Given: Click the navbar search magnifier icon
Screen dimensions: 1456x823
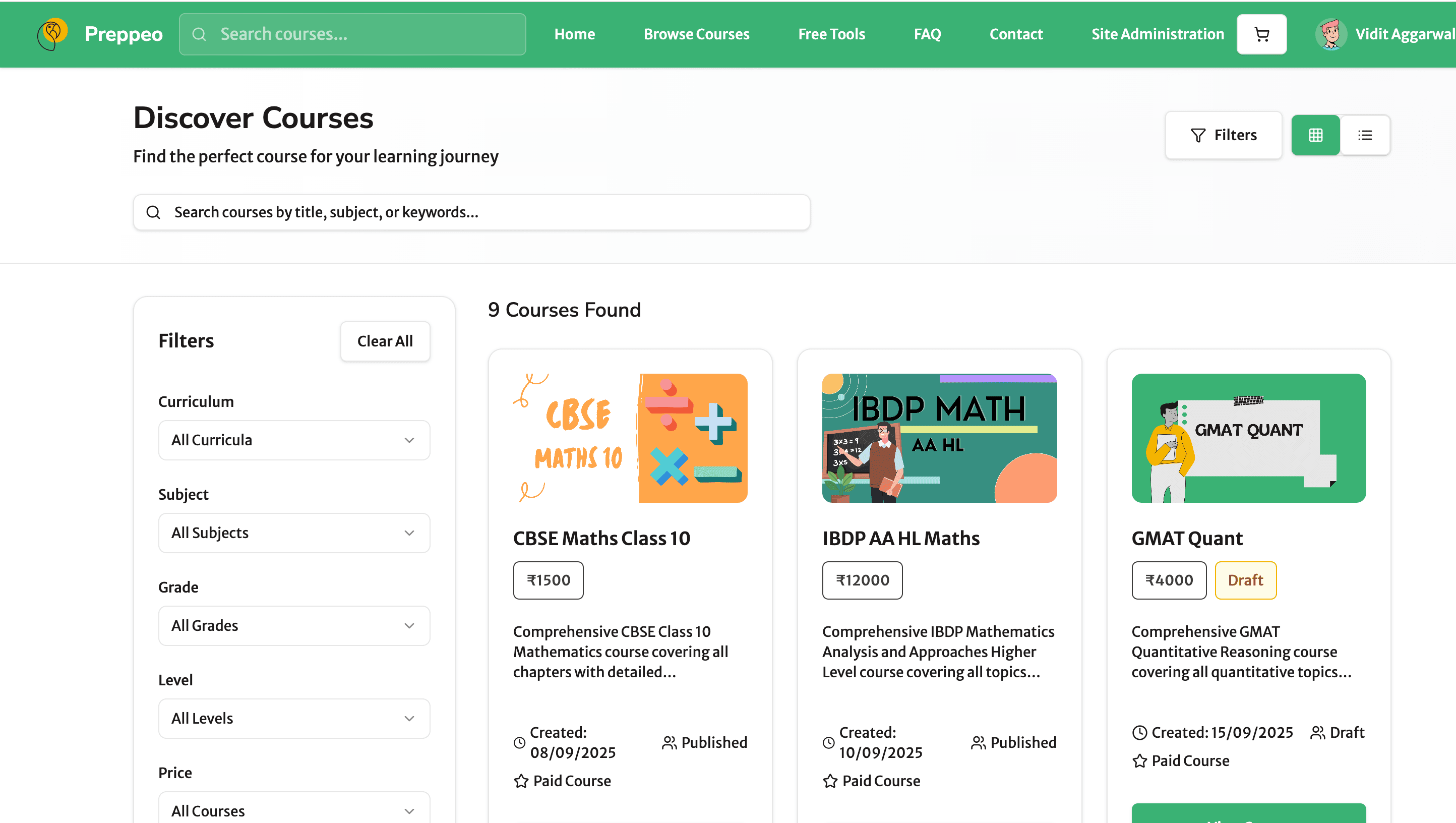Looking at the screenshot, I should click(x=199, y=34).
